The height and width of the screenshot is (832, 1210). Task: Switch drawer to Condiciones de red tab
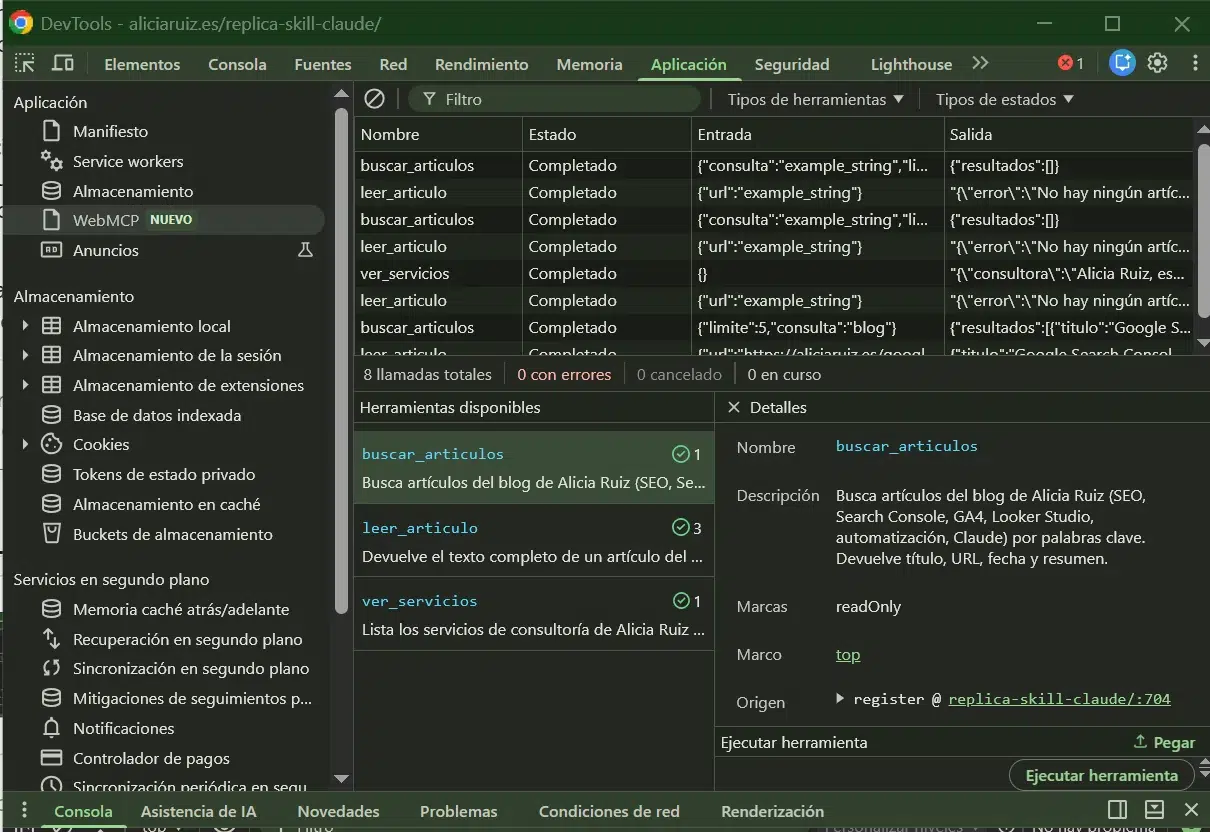[609, 811]
